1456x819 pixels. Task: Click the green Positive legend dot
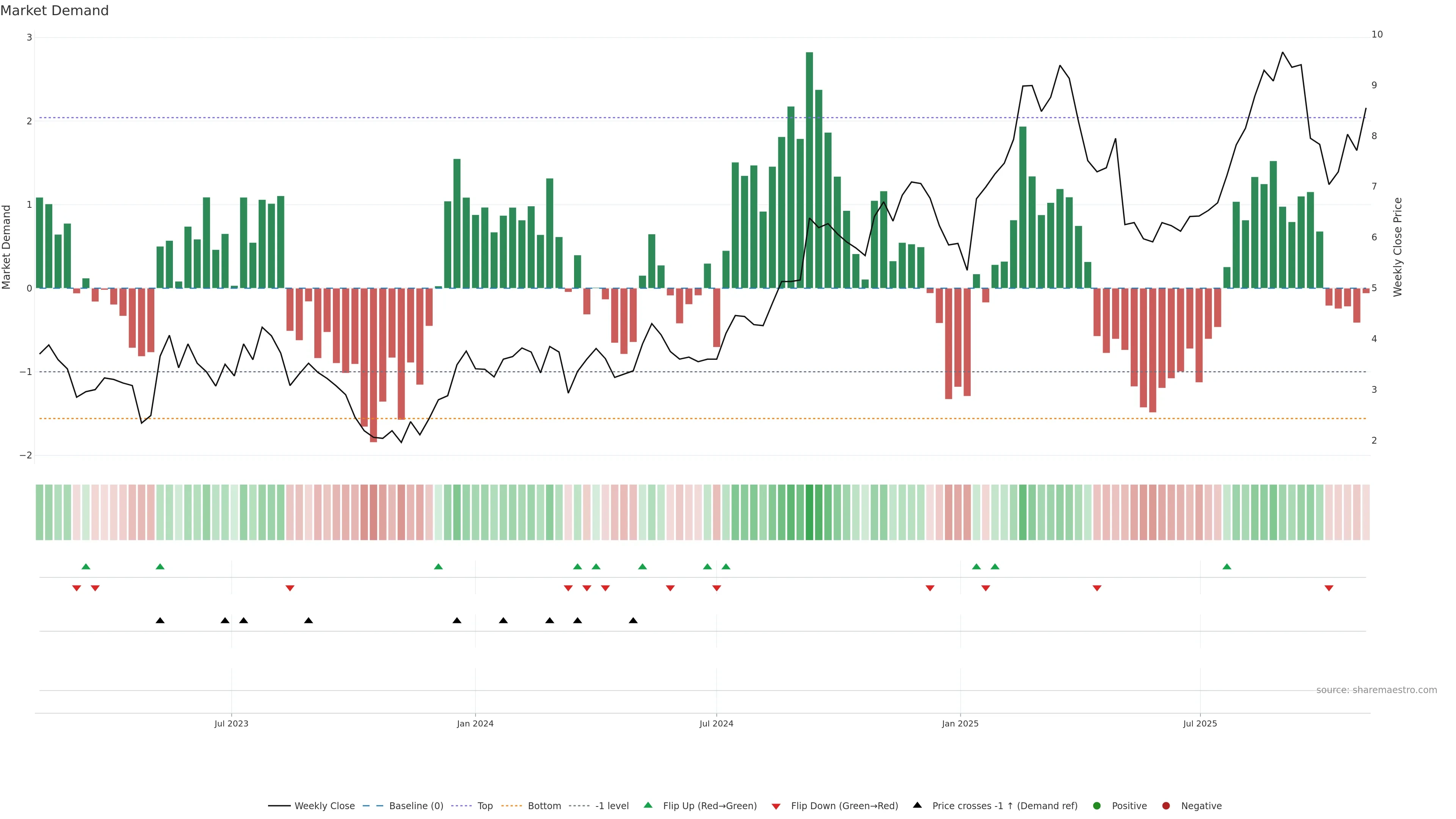(1097, 805)
